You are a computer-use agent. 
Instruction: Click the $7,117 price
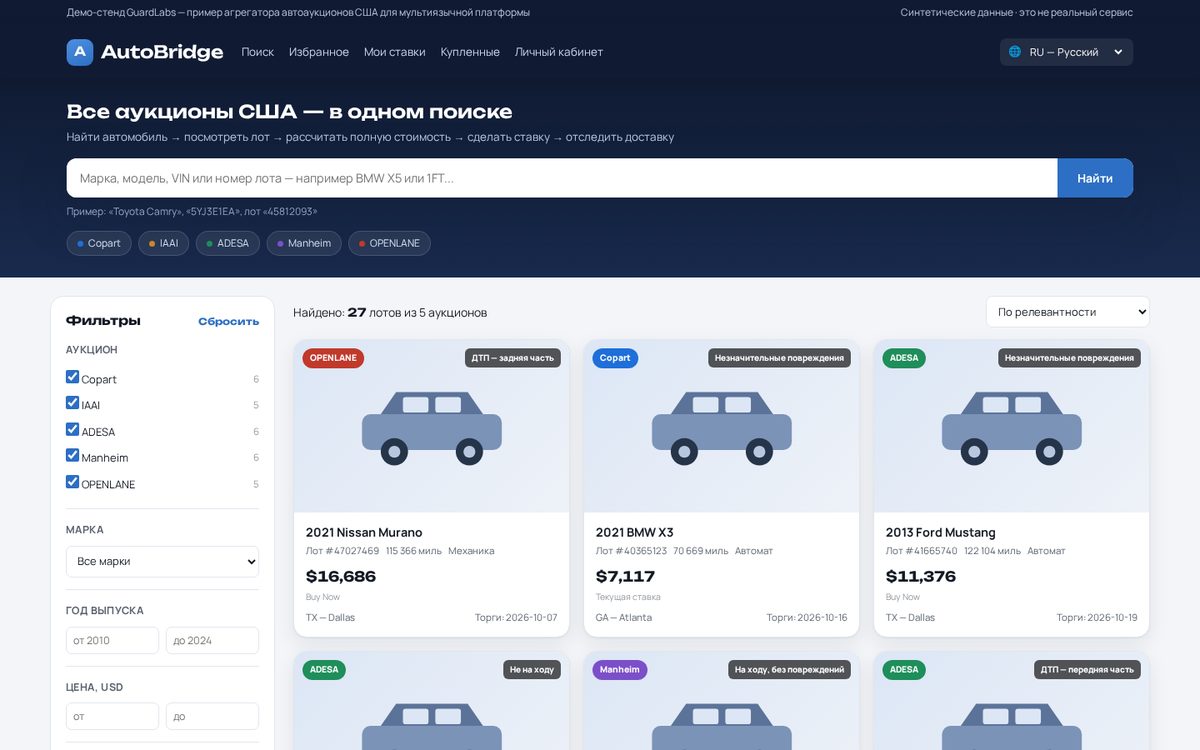625,576
